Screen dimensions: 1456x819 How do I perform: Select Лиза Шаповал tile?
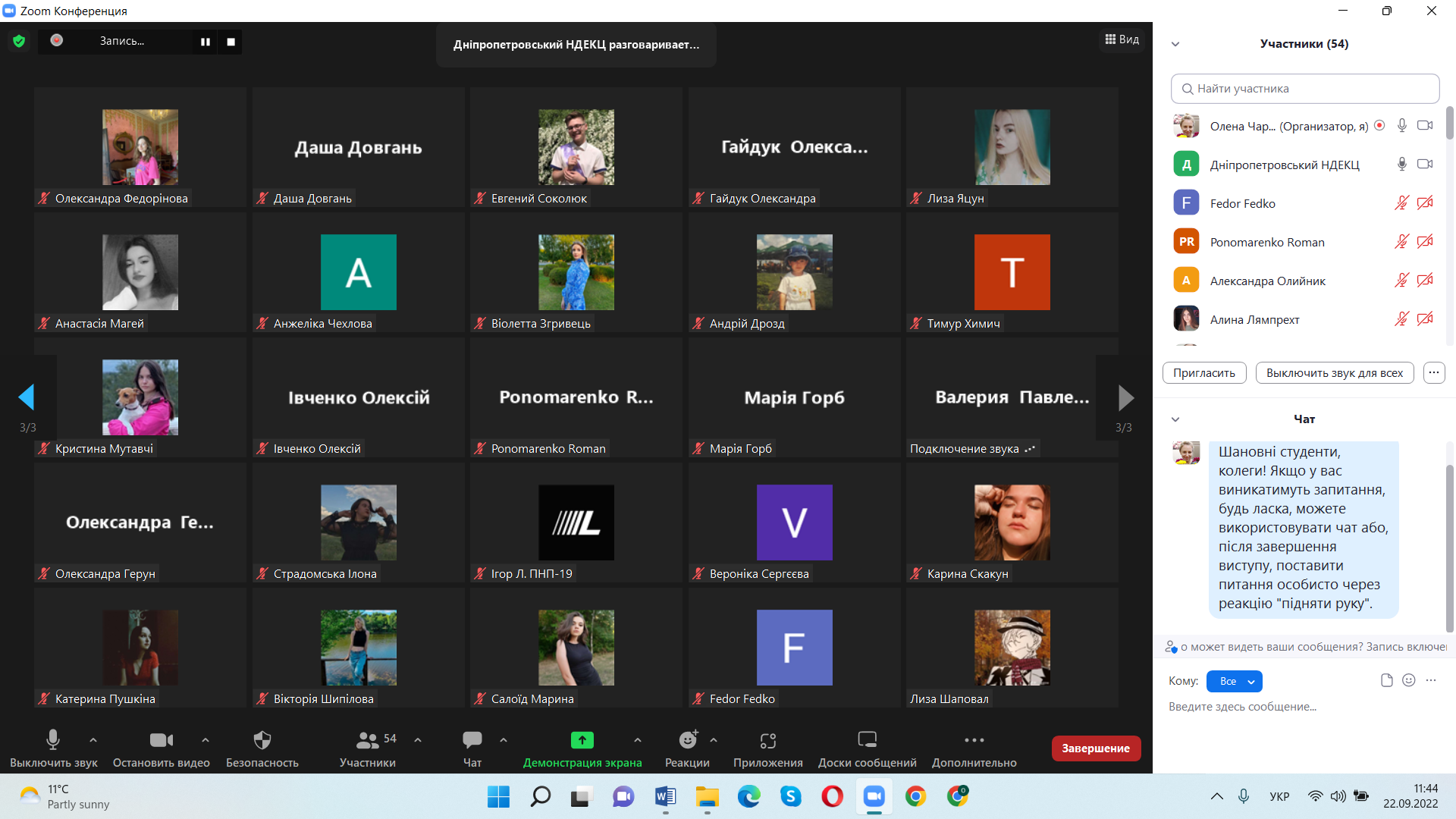1012,648
